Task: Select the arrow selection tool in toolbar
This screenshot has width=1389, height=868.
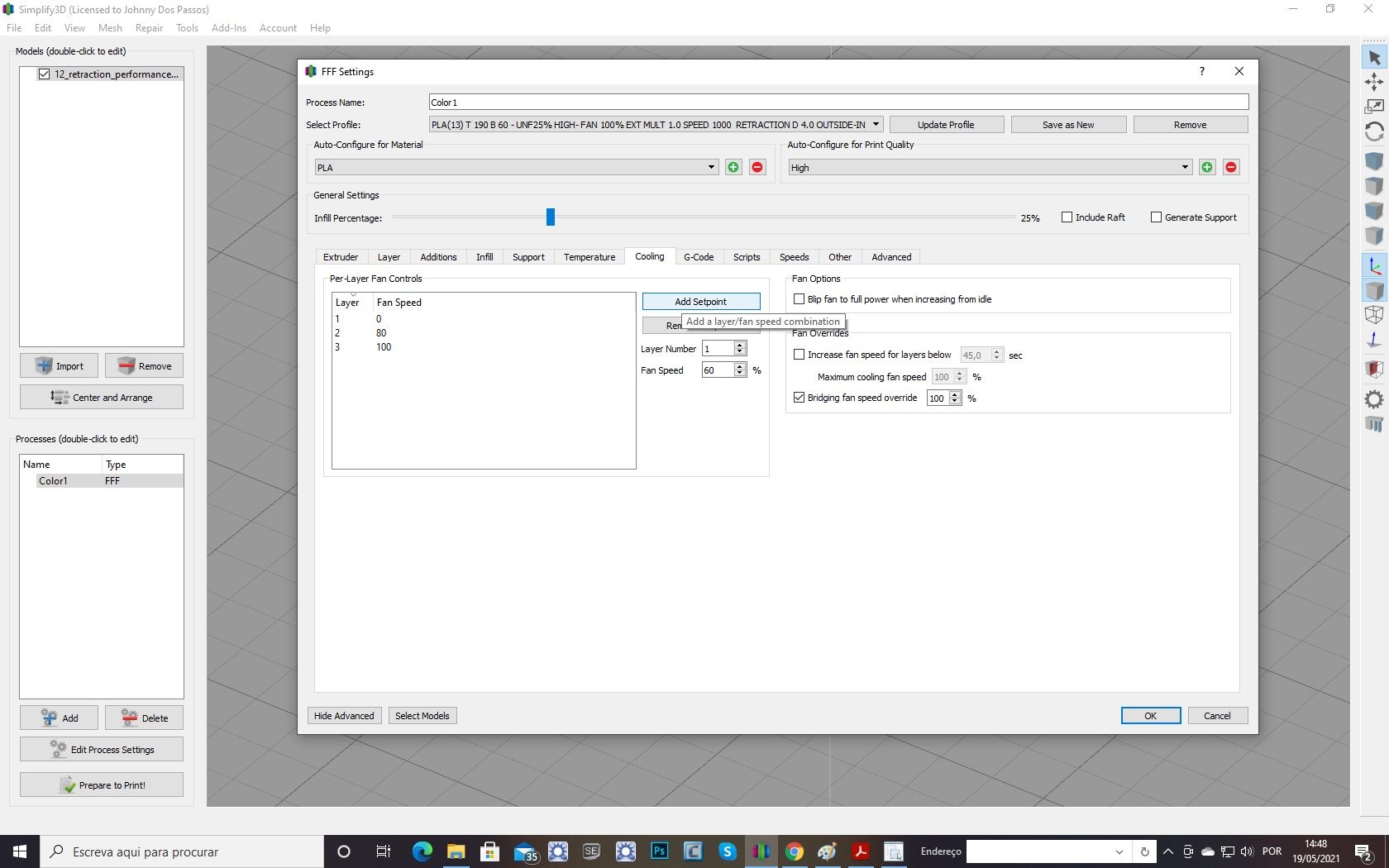Action: click(x=1374, y=57)
